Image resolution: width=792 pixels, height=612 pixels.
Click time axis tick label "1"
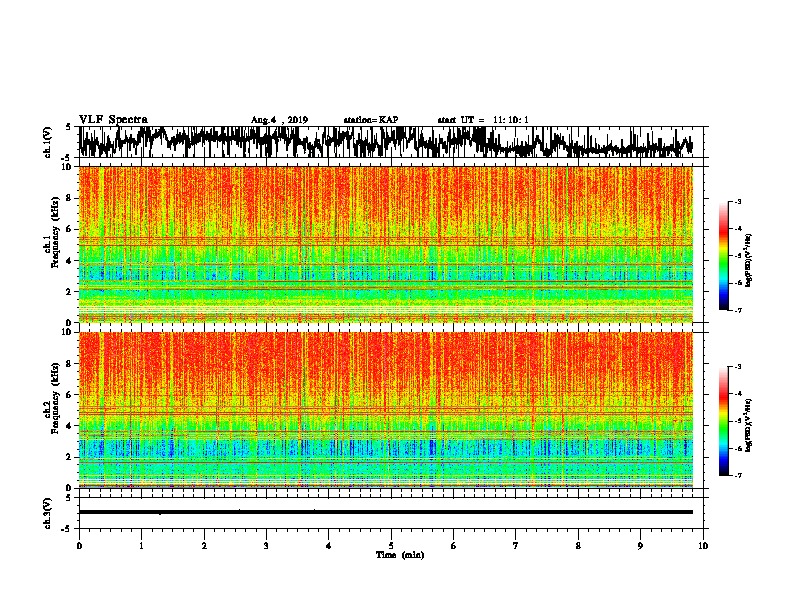pyautogui.click(x=141, y=546)
